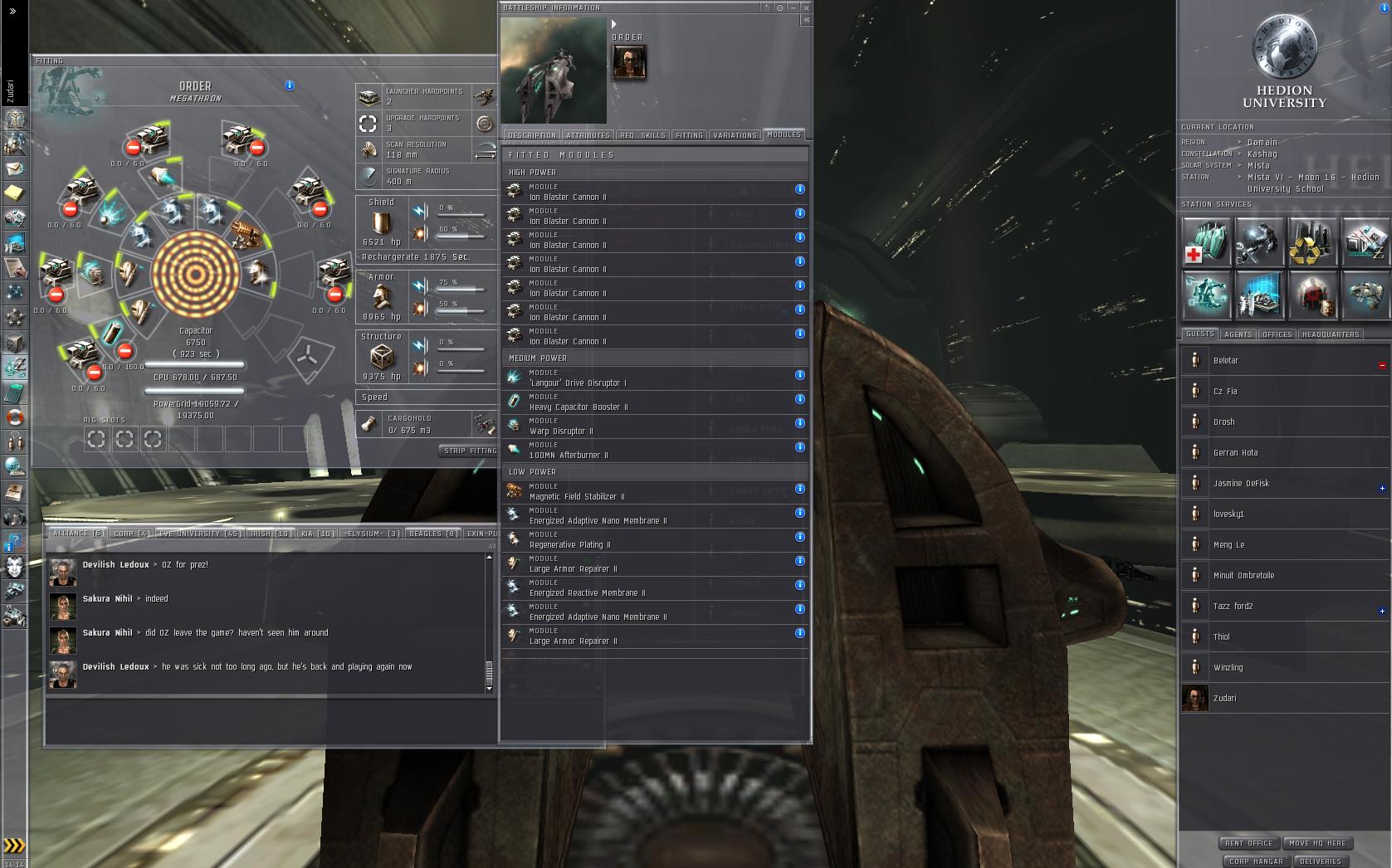This screenshot has height=868, width=1392.
Task: Open the headphones jukebox icon in sidebar
Action: [x=14, y=516]
